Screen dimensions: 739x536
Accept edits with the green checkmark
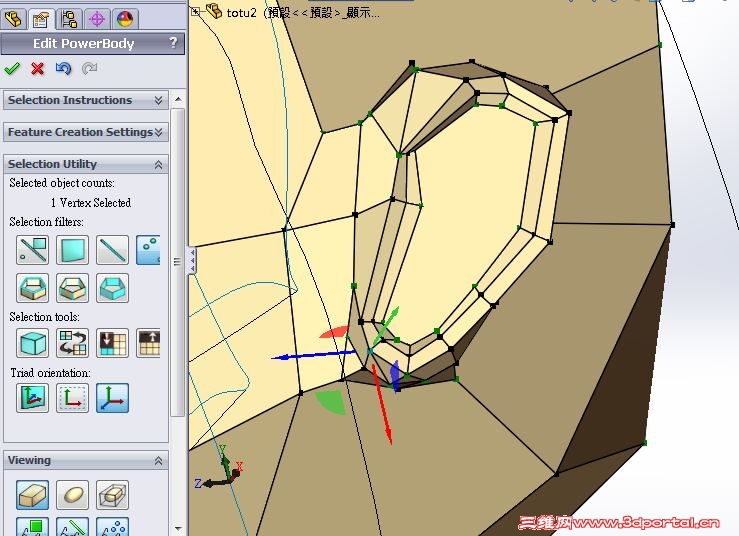12,68
